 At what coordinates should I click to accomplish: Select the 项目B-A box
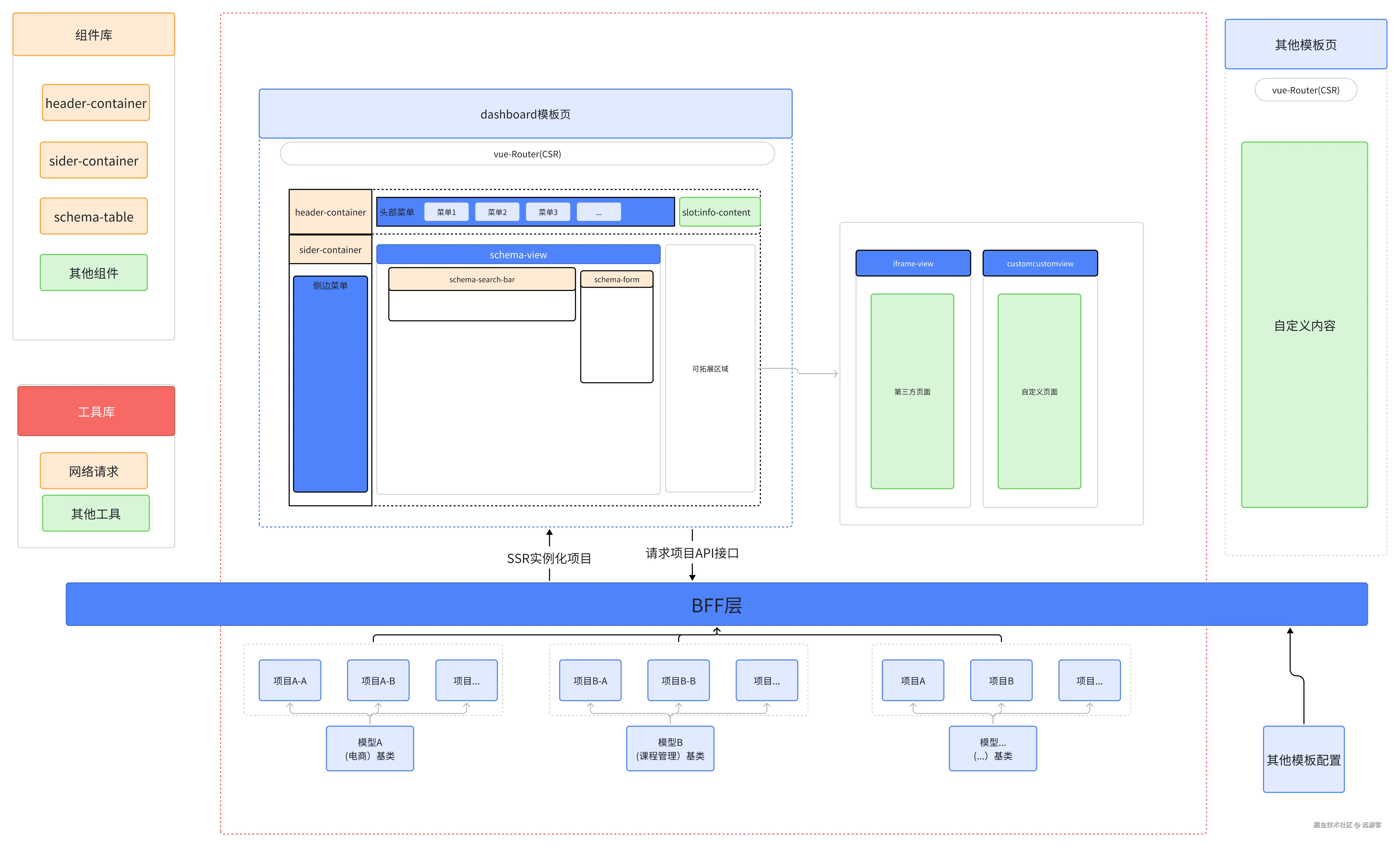(590, 680)
